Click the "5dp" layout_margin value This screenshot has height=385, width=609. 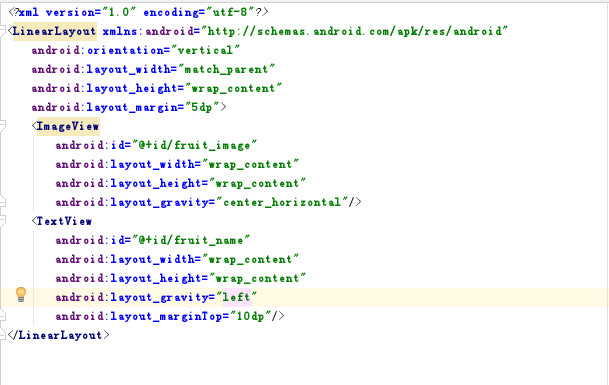tap(202, 107)
